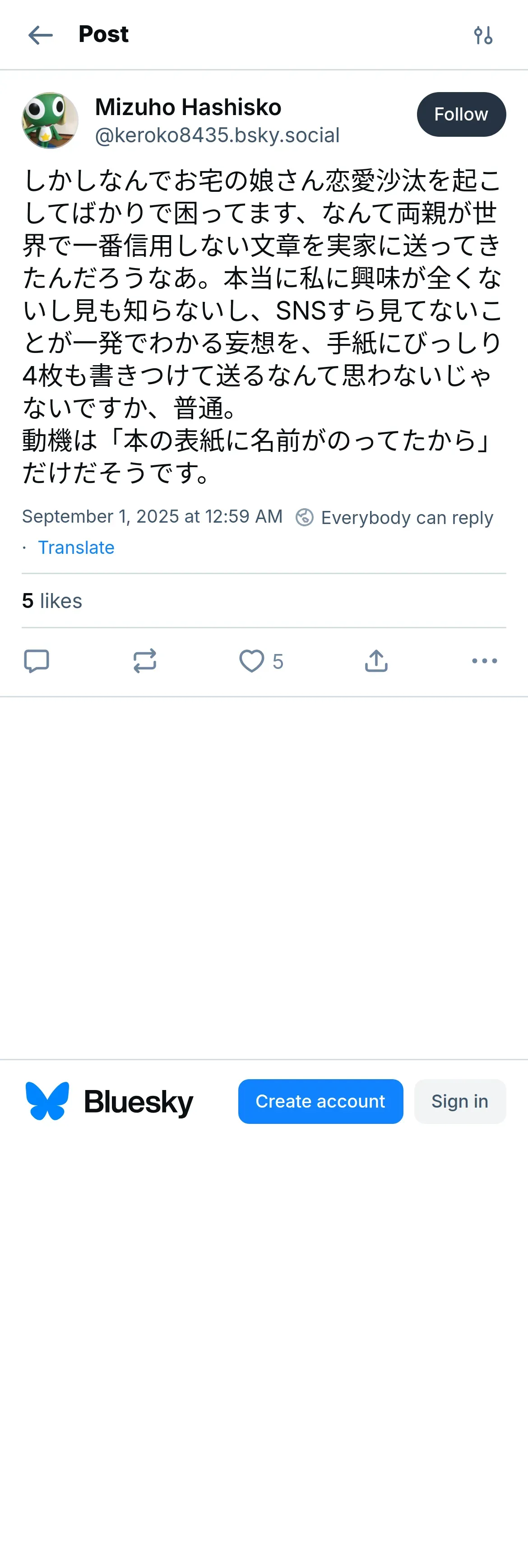
Task: Translate the Japanese post text
Action: click(x=76, y=547)
